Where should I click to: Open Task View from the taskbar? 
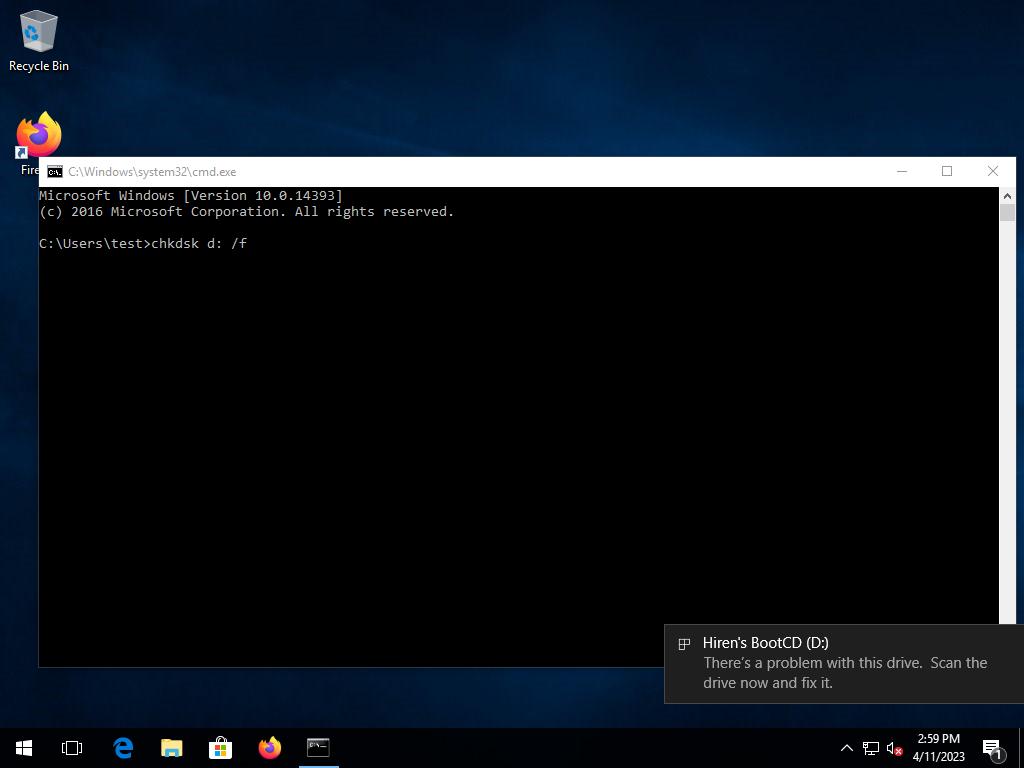click(x=72, y=748)
